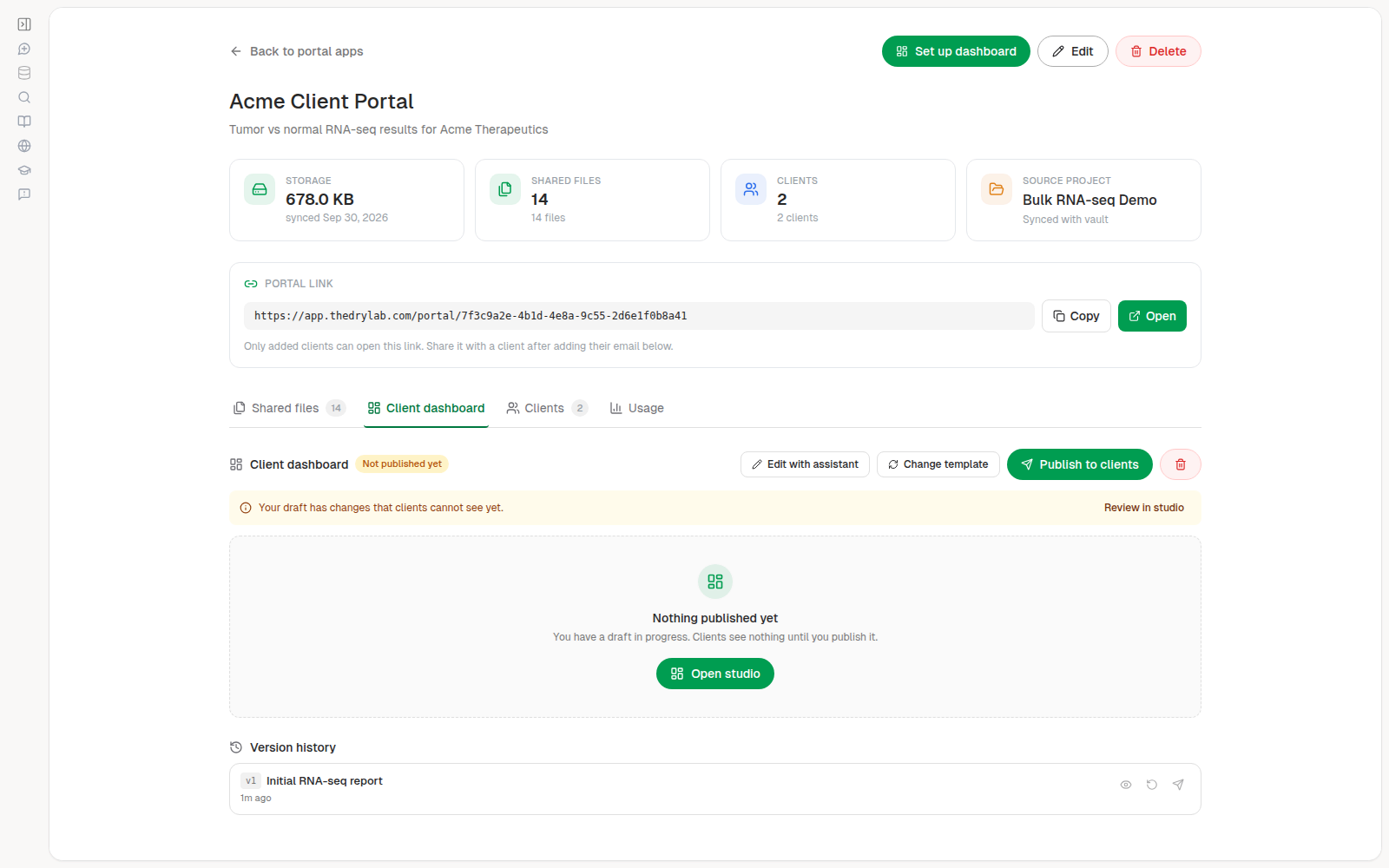Click the Source Project folder icon
This screenshot has width=1389, height=868.
pos(997,189)
